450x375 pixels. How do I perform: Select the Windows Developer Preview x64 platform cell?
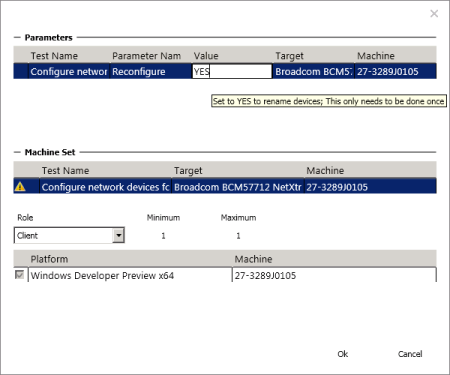click(x=130, y=275)
